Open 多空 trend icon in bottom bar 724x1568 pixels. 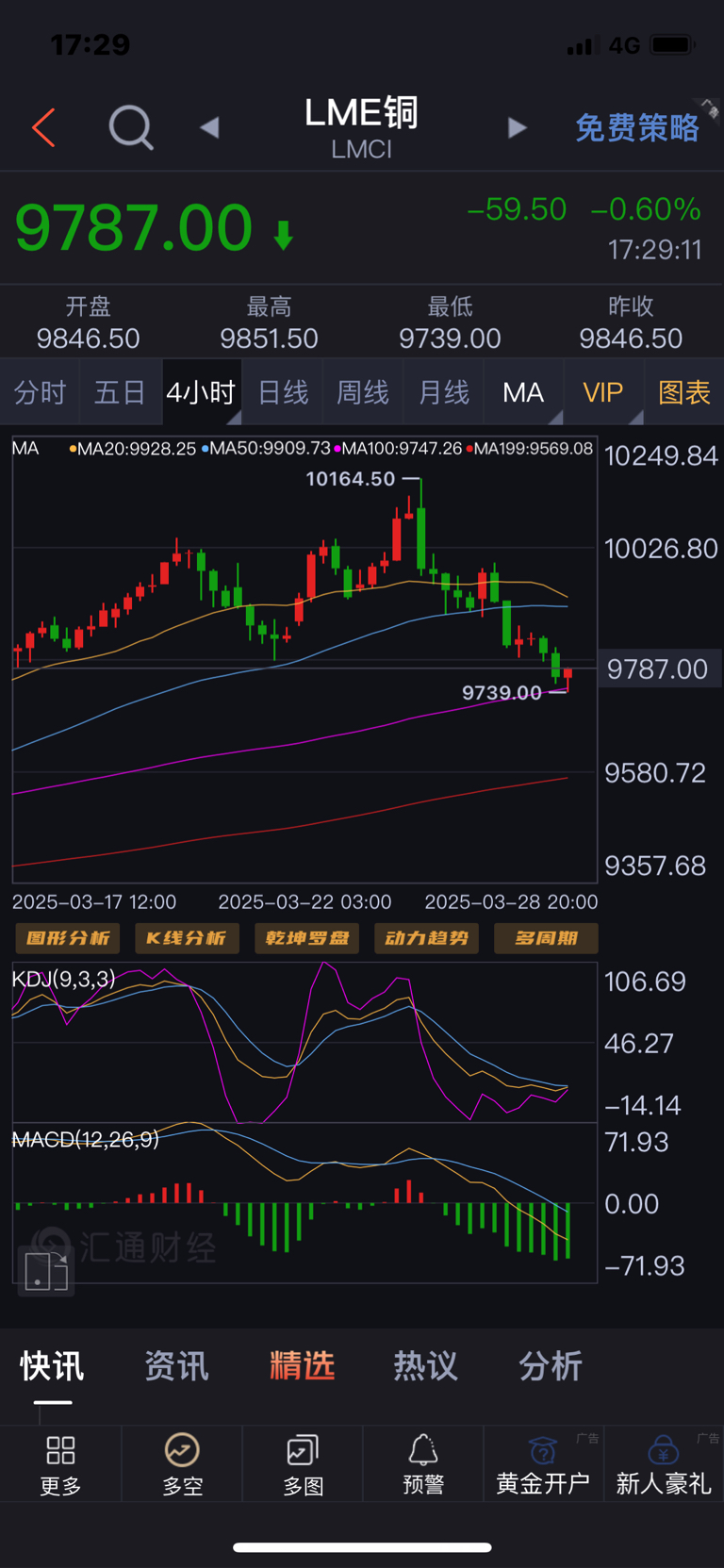coord(182,1450)
